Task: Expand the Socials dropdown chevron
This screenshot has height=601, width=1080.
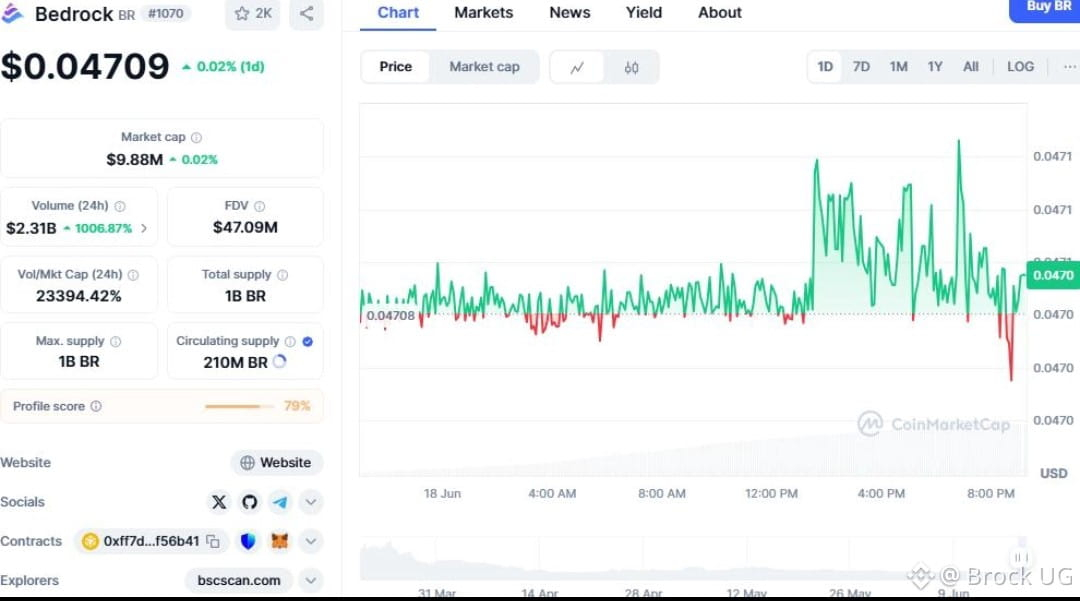Action: (311, 502)
